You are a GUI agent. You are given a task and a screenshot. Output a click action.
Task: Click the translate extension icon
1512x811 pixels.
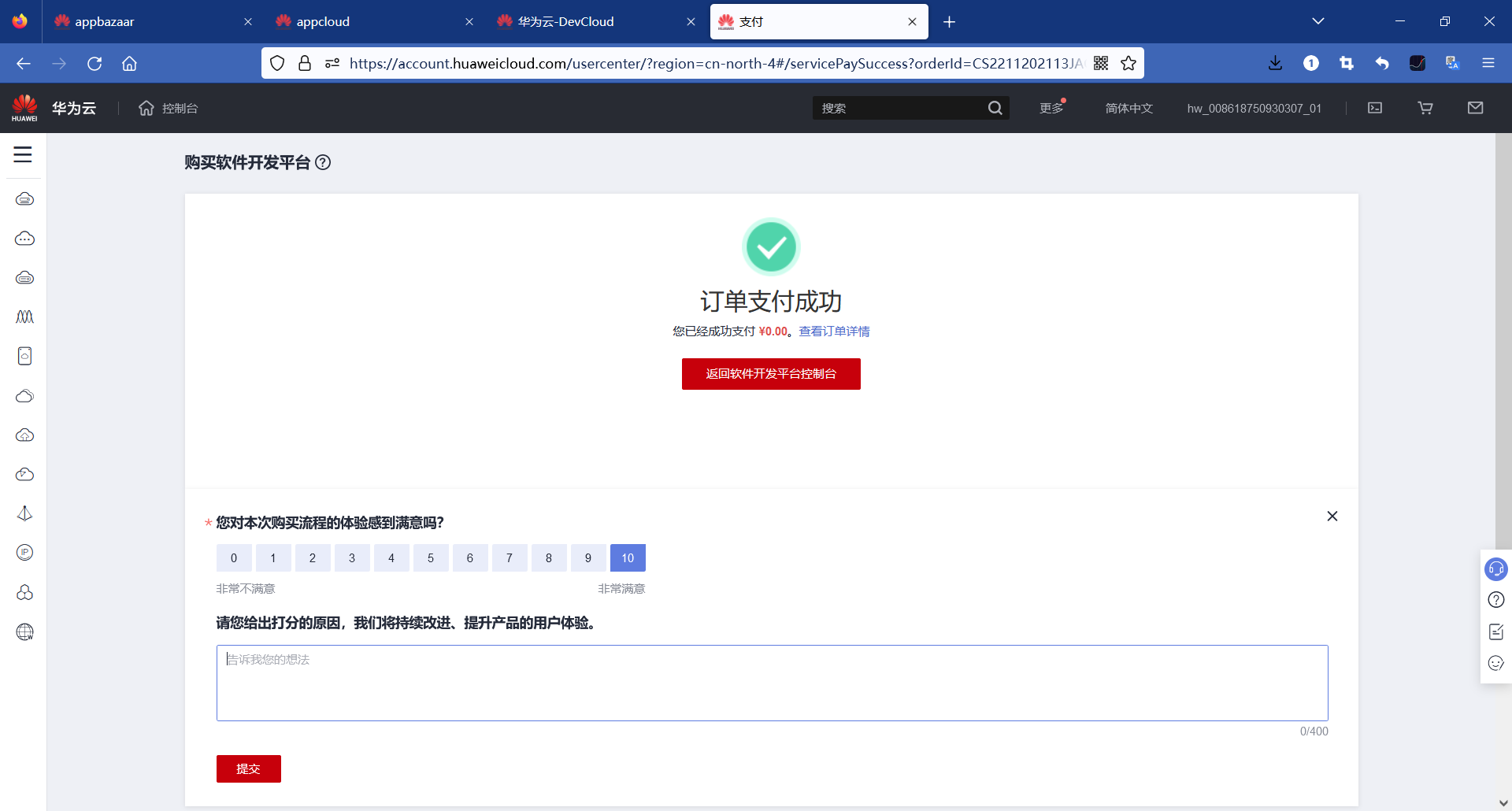point(1452,63)
